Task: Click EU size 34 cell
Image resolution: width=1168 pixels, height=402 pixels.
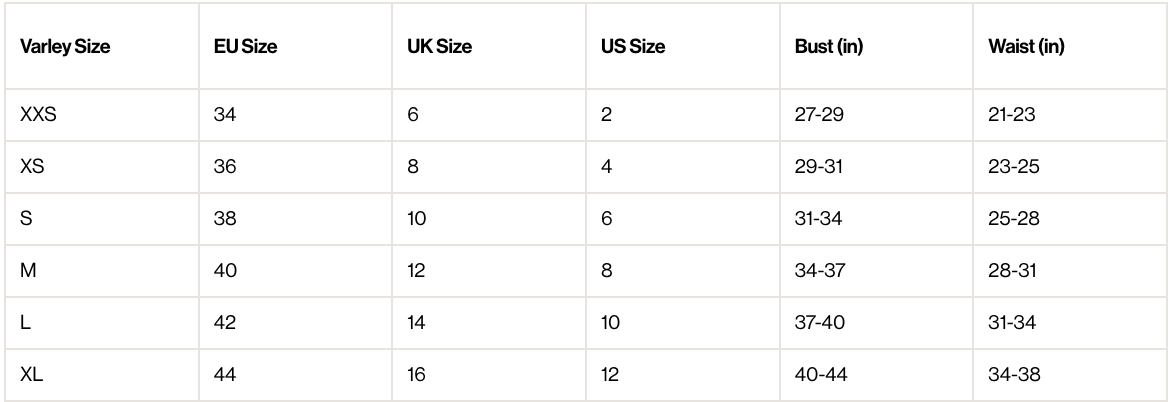Action: pyautogui.click(x=225, y=114)
